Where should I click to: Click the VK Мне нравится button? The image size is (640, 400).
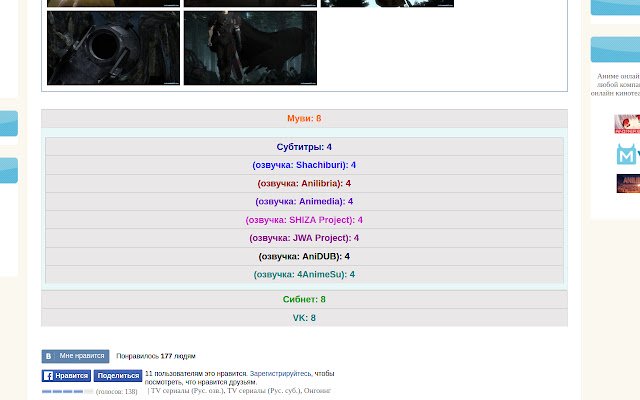click(75, 356)
